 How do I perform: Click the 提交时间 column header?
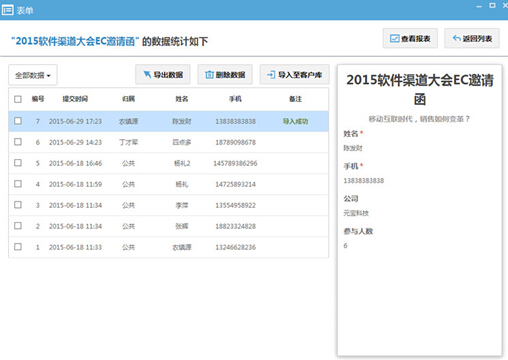(x=75, y=99)
